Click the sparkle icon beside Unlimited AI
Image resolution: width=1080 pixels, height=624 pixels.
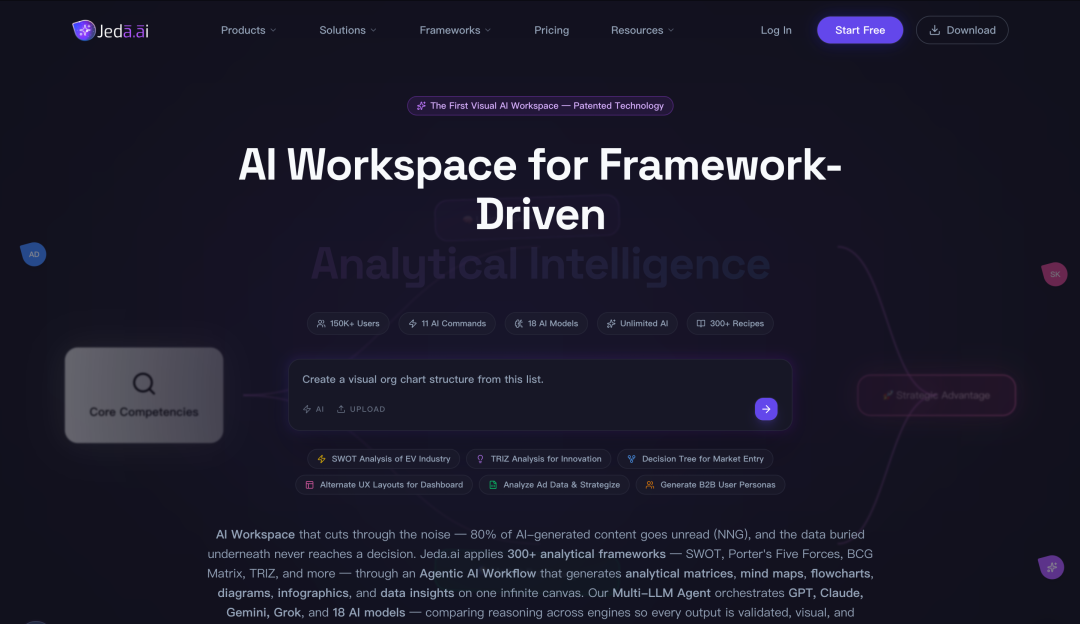tap(611, 324)
